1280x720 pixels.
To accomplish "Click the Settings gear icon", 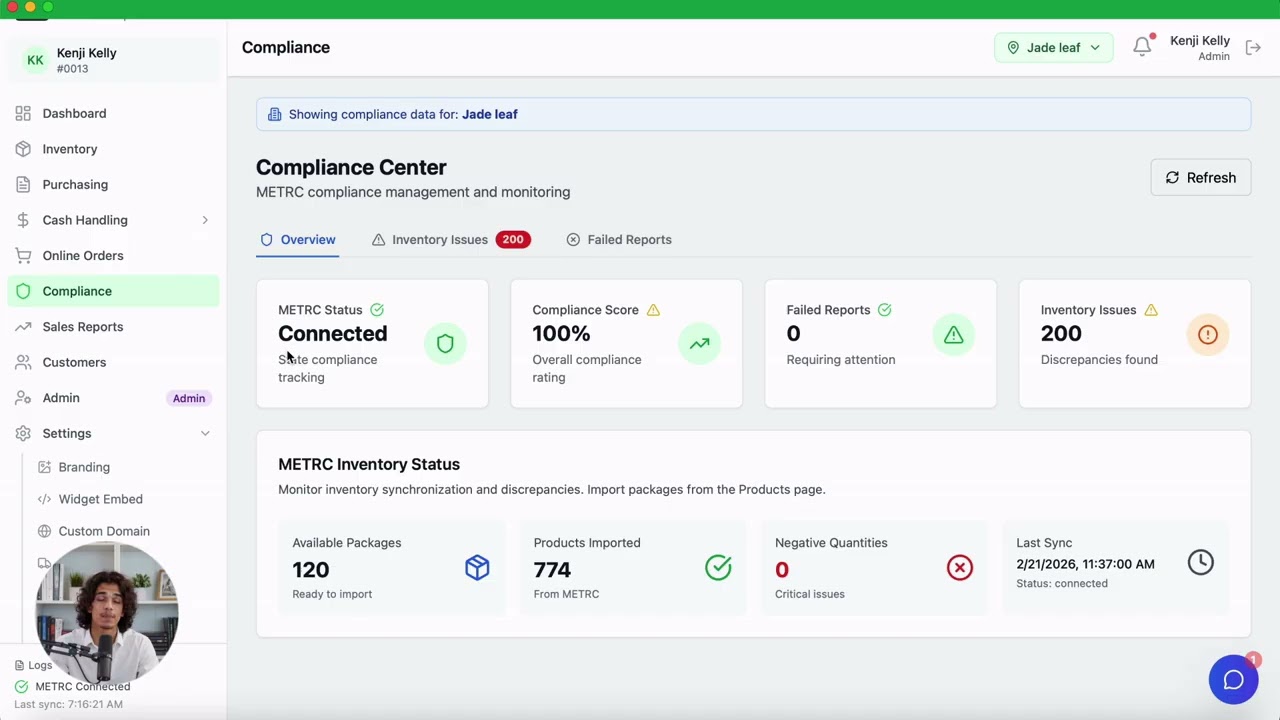I will 23,433.
